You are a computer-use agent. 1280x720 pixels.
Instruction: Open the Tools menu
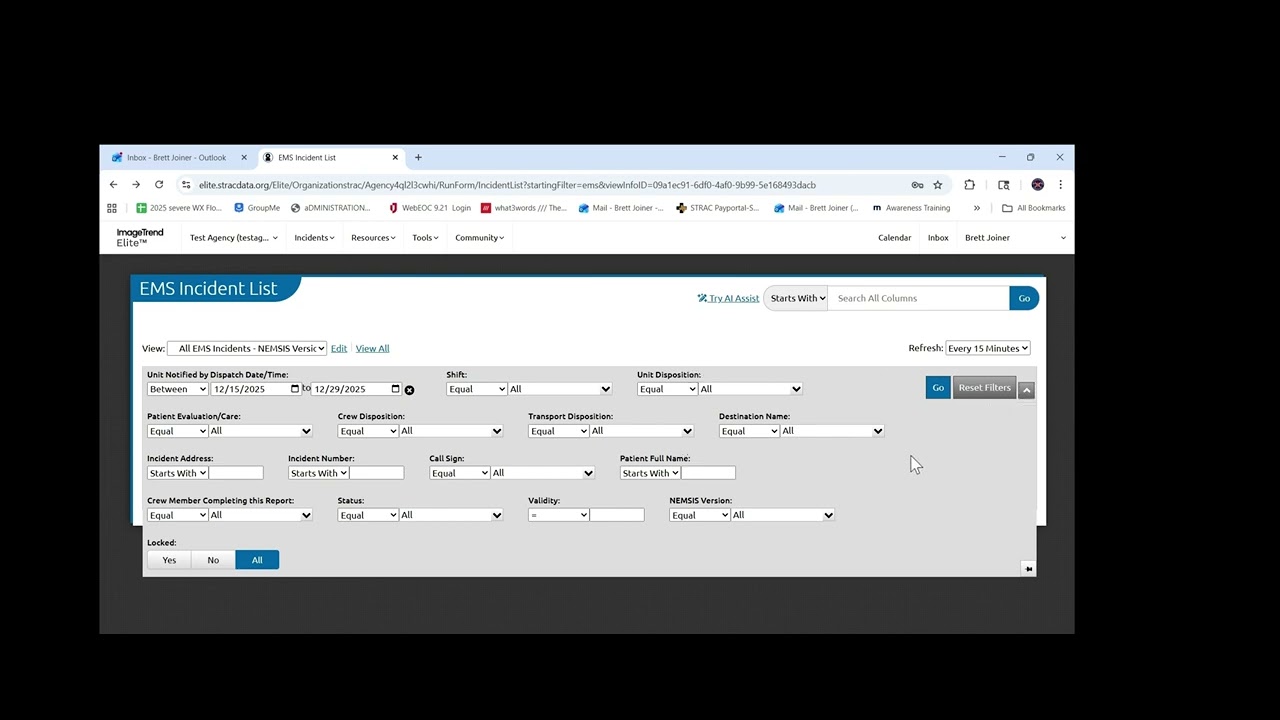[425, 238]
